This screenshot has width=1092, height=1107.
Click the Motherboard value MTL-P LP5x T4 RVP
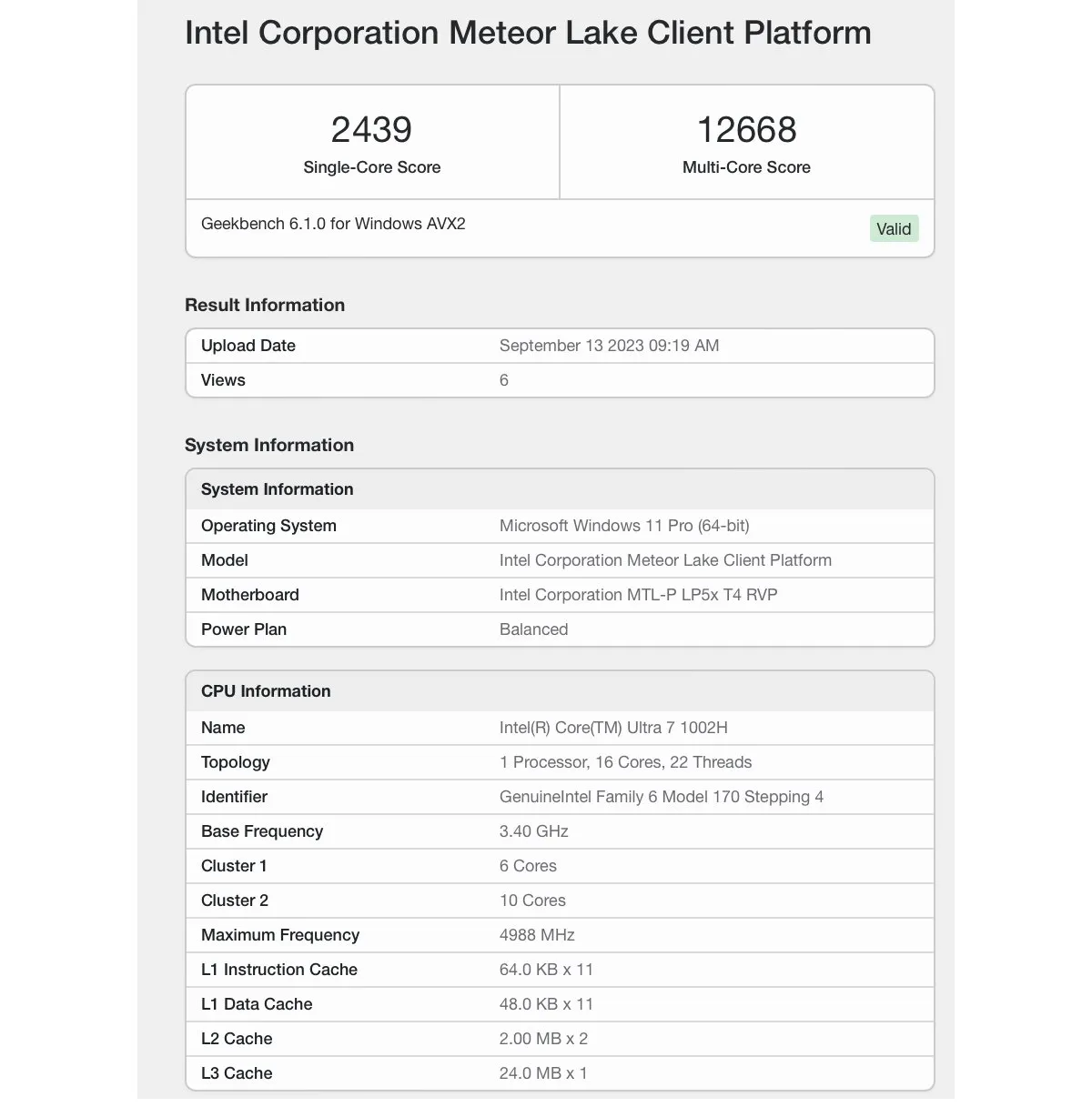tap(638, 595)
